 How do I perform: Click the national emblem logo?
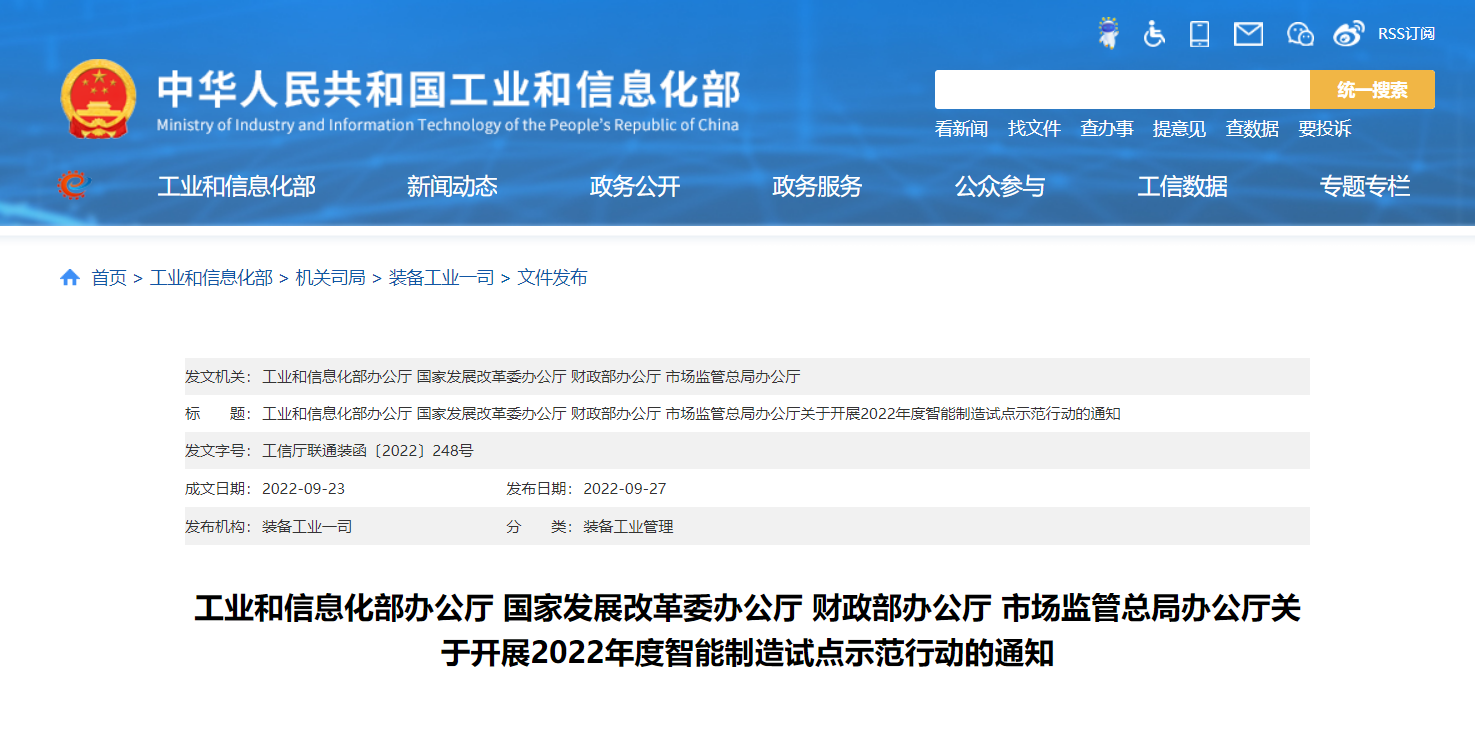(98, 98)
